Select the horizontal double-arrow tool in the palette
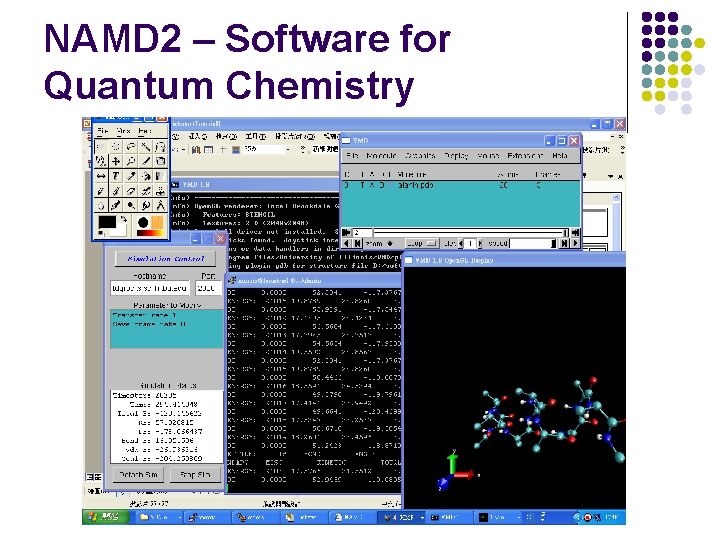The height and width of the screenshot is (540, 720). [101, 176]
